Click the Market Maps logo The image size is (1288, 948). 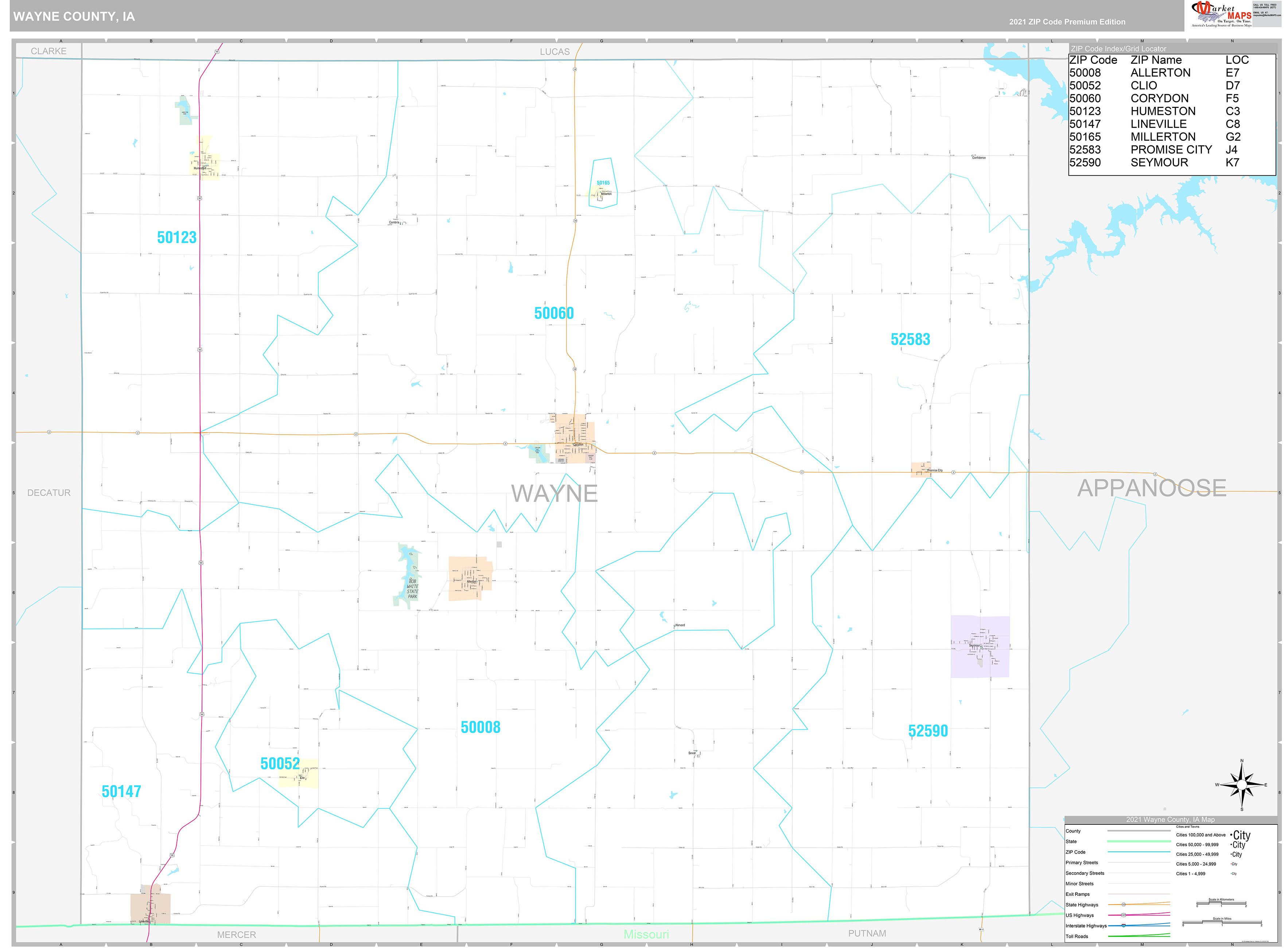click(x=1221, y=14)
